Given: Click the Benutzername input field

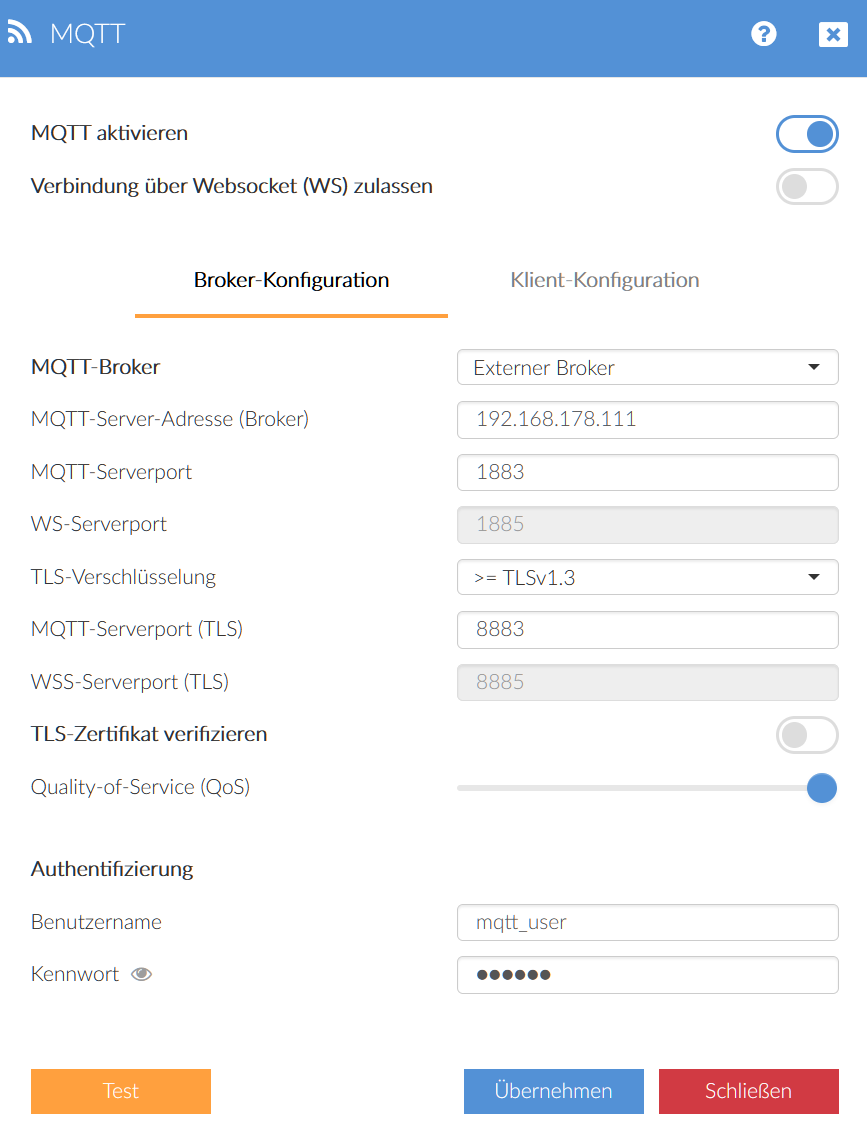Looking at the screenshot, I should coord(647,923).
